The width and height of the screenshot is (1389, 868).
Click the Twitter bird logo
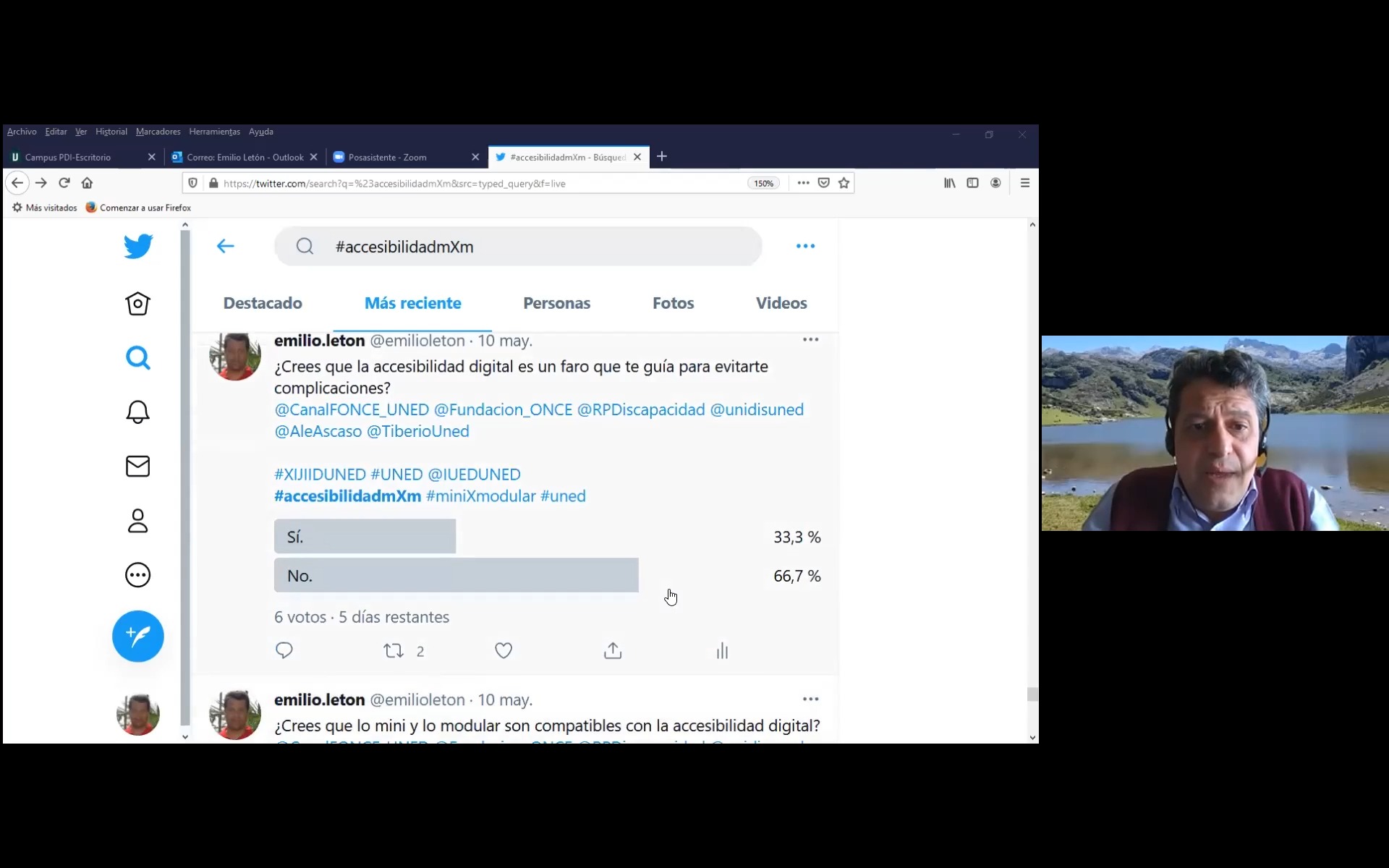[138, 246]
